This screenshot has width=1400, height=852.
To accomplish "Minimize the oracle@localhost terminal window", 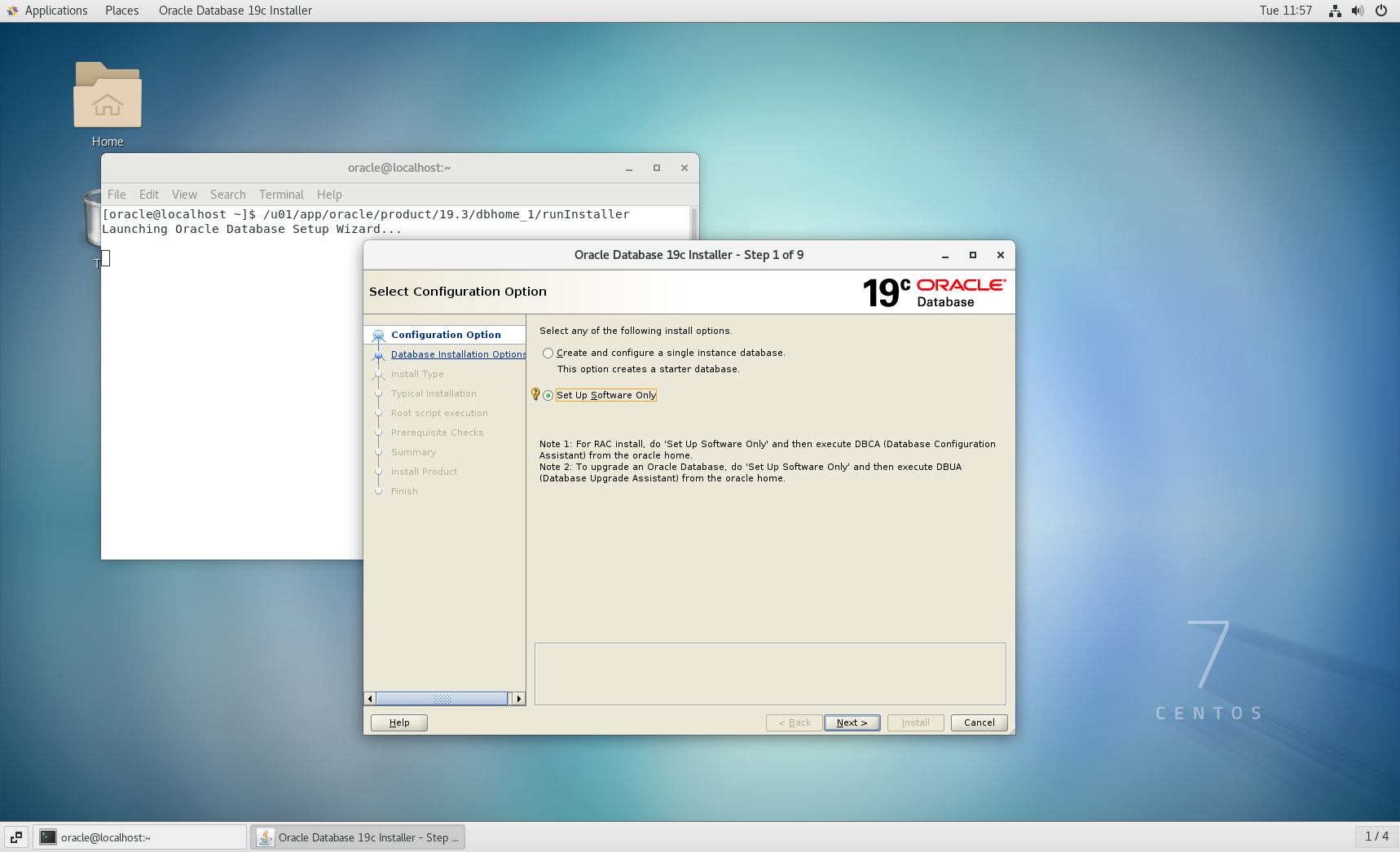I will point(629,168).
